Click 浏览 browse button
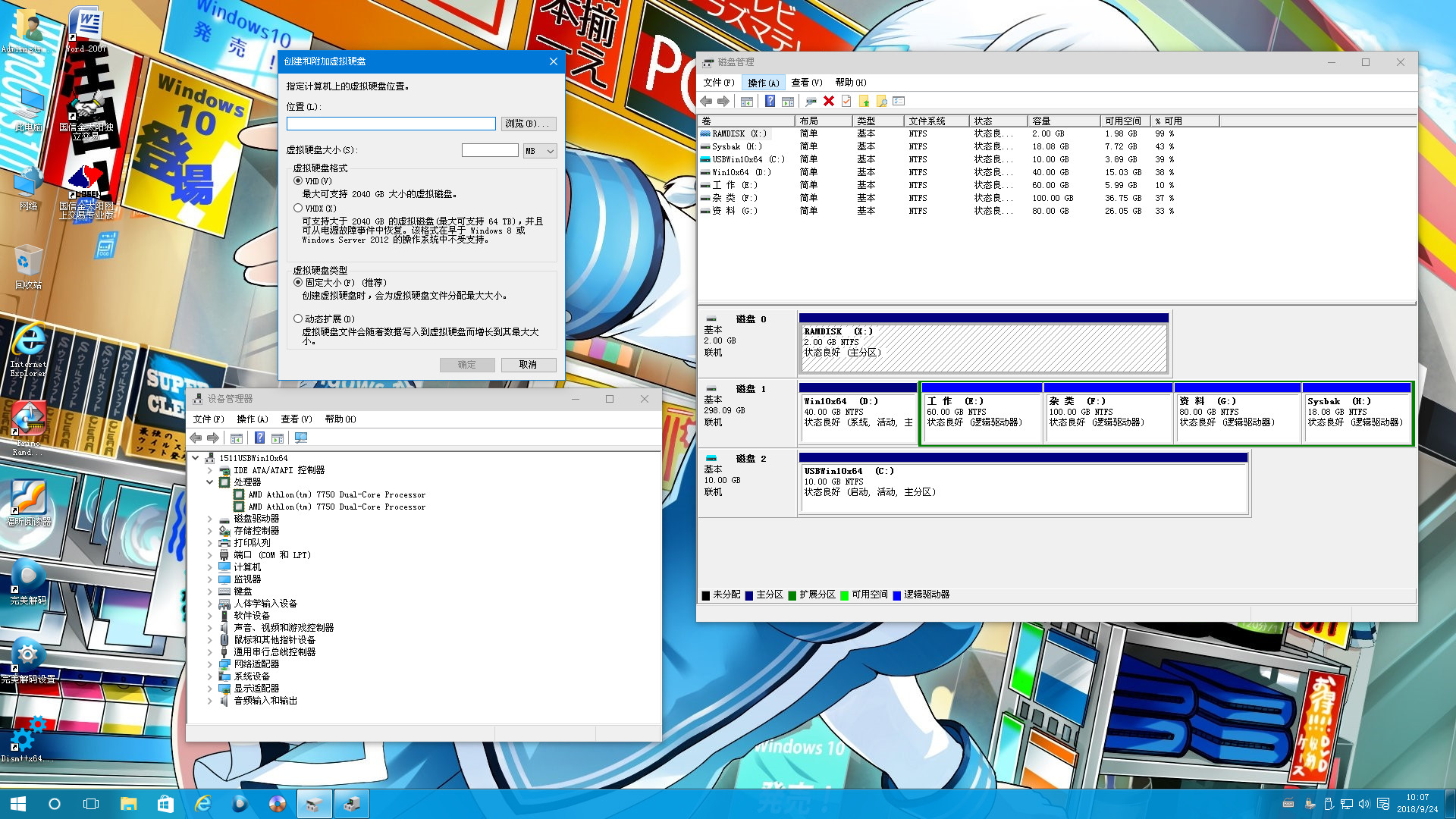 (529, 124)
